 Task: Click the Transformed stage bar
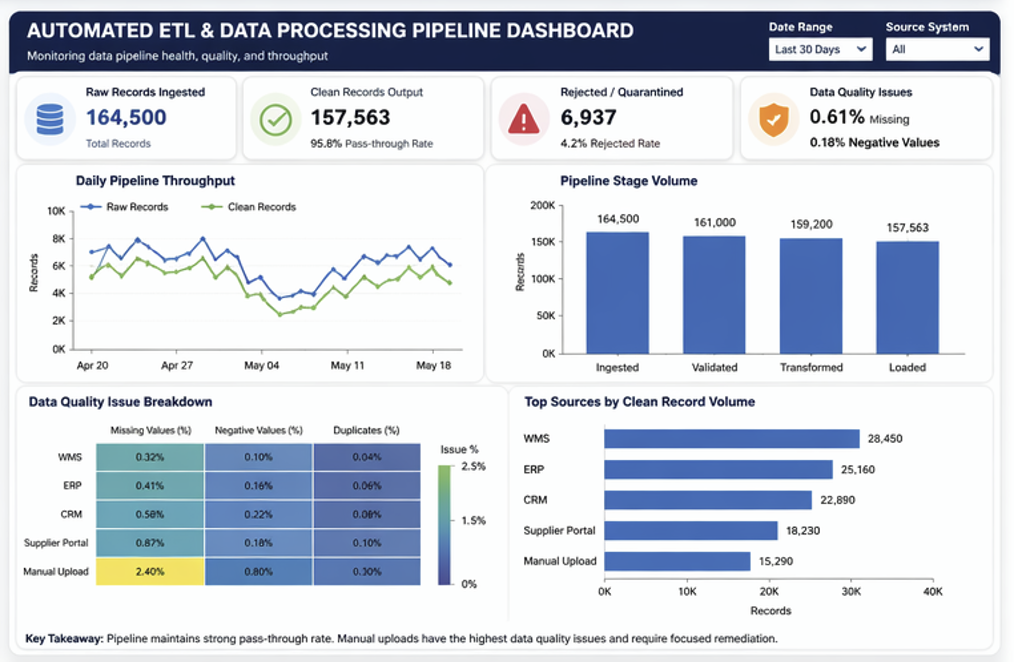[811, 295]
